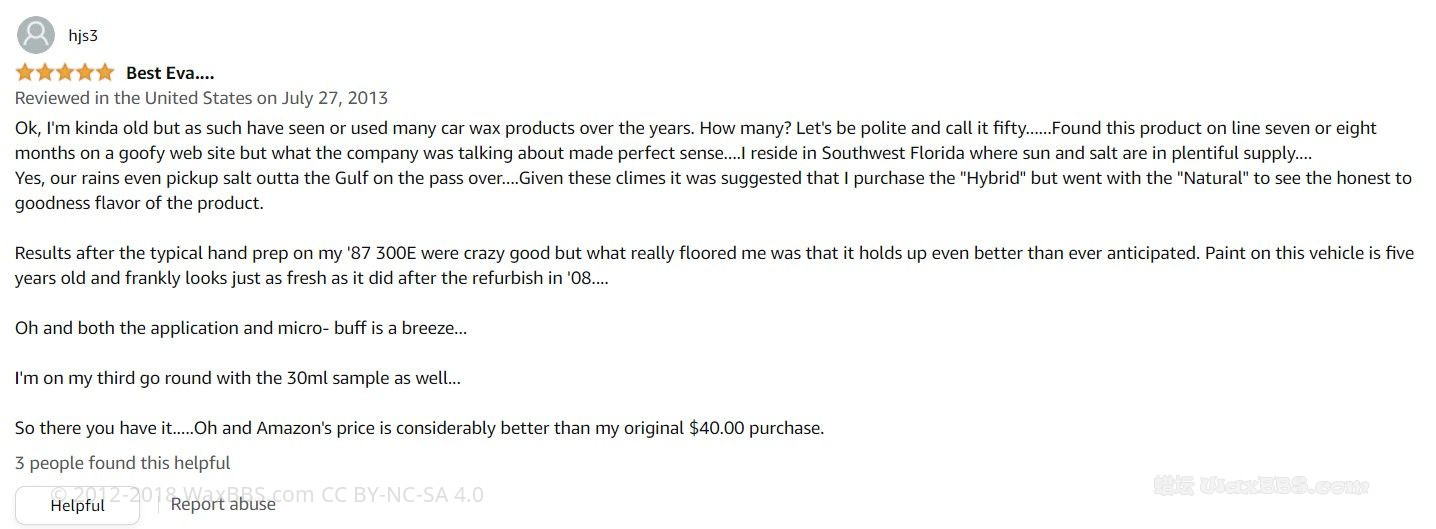Click the second rating star
The width and height of the screenshot is (1436, 529).
45,72
